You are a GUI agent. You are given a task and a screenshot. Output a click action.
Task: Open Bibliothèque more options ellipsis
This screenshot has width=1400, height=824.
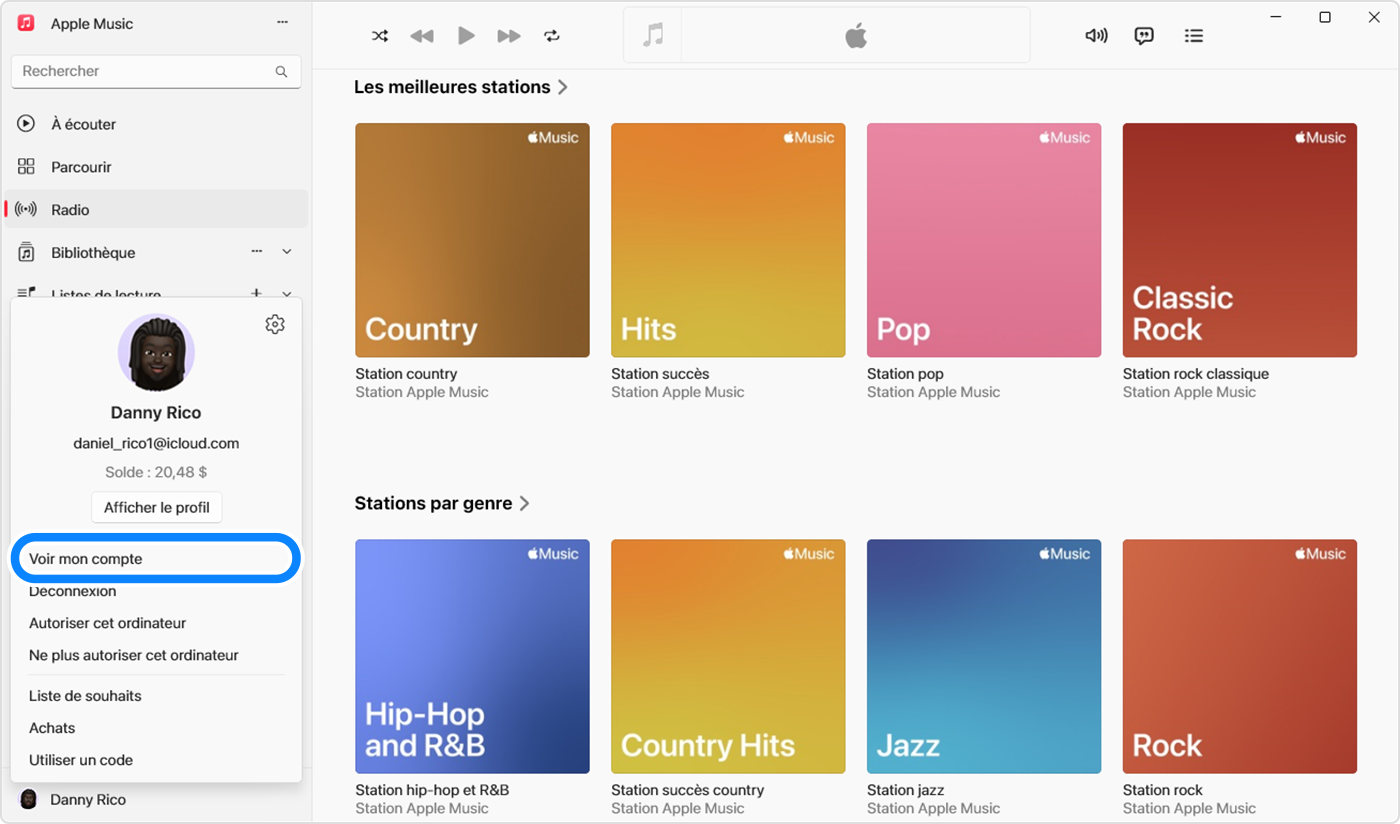(257, 252)
